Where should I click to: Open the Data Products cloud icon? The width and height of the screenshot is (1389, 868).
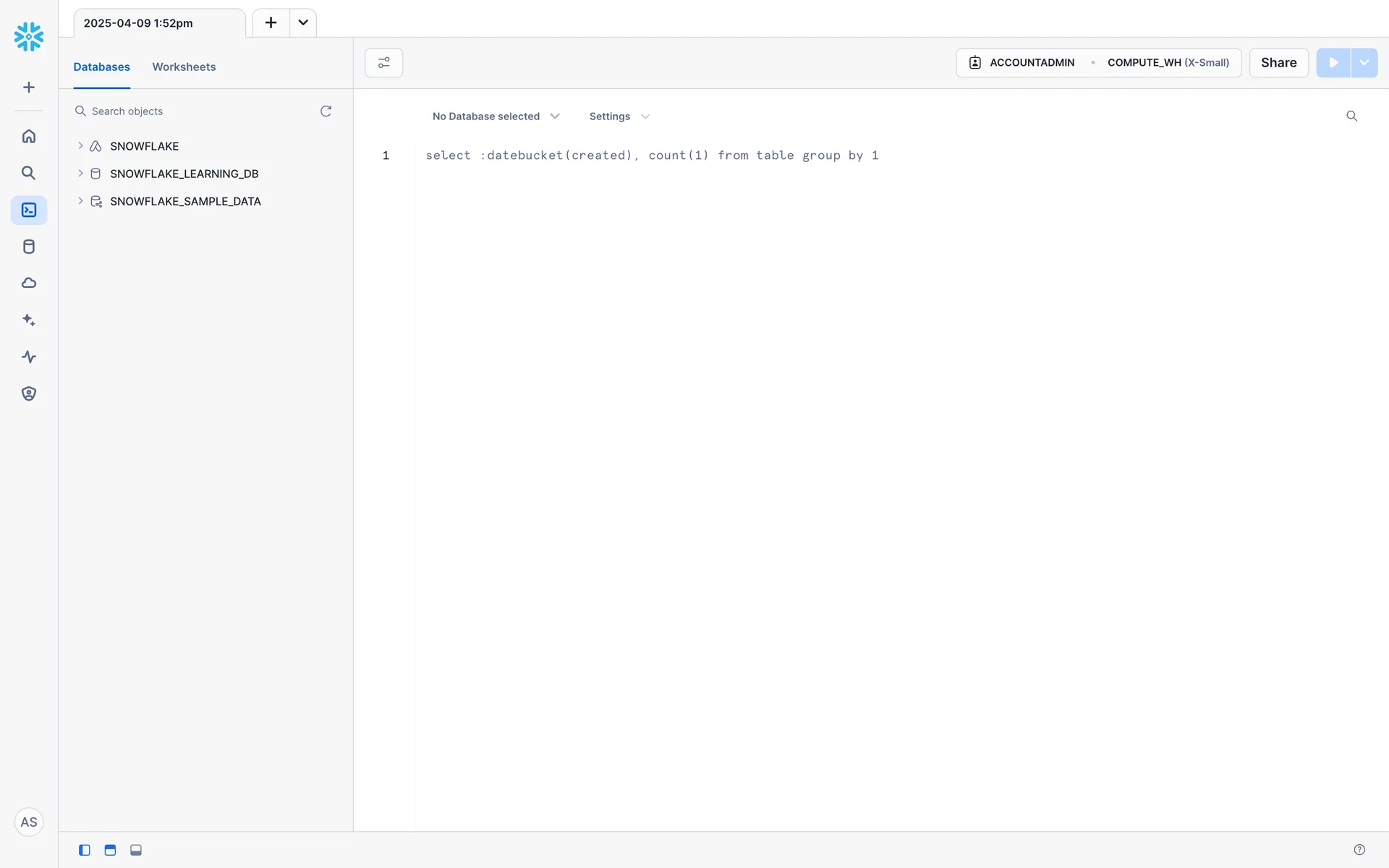29,283
